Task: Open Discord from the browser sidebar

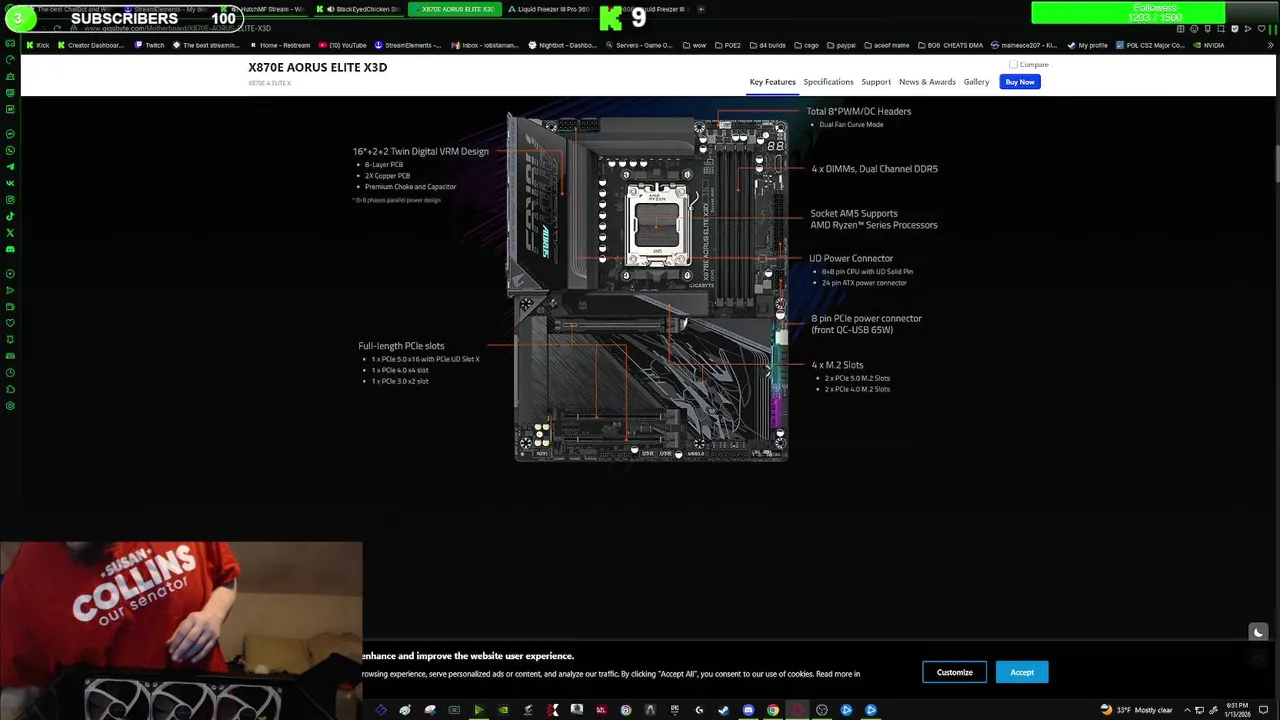Action: (x=10, y=249)
